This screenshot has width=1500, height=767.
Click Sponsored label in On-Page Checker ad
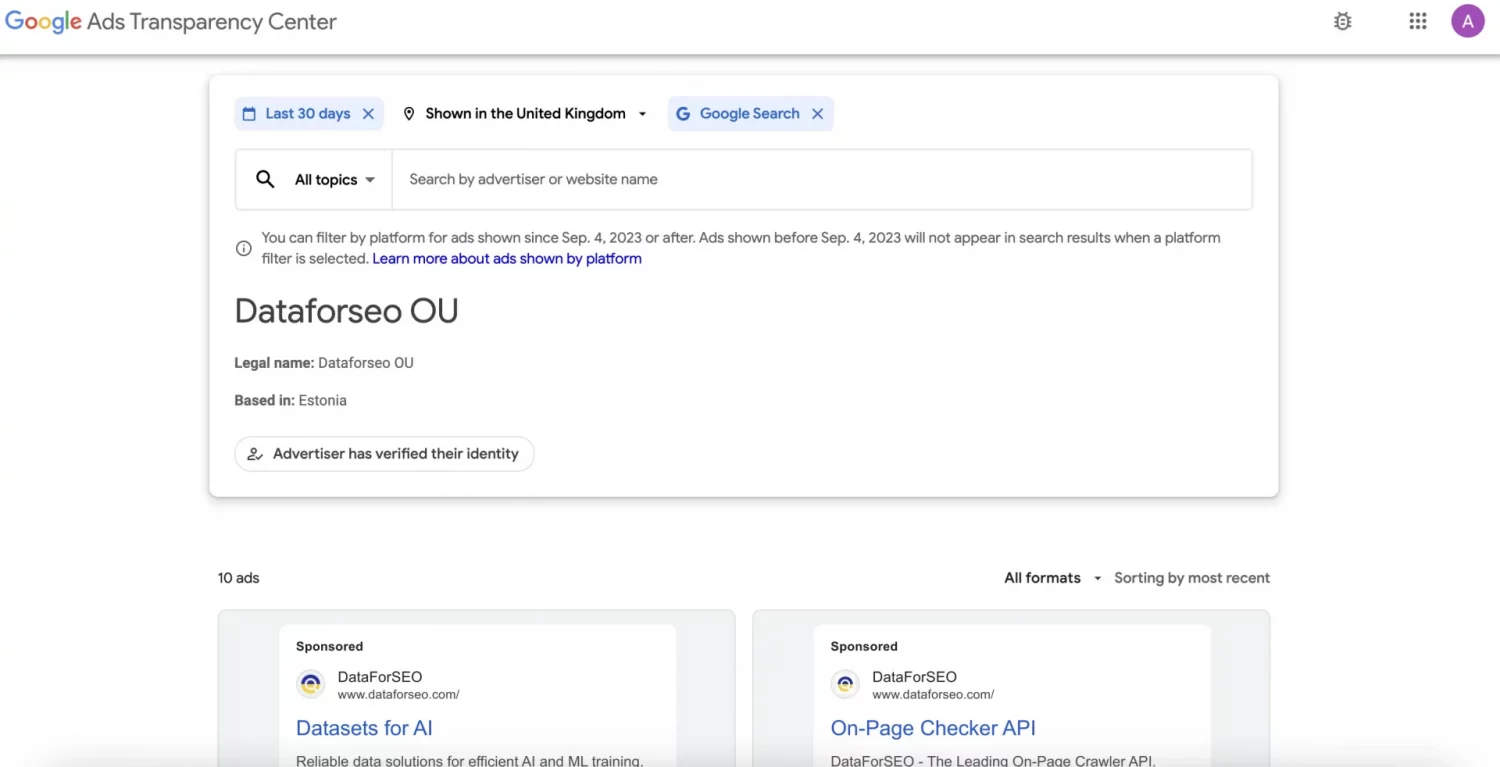coord(864,647)
